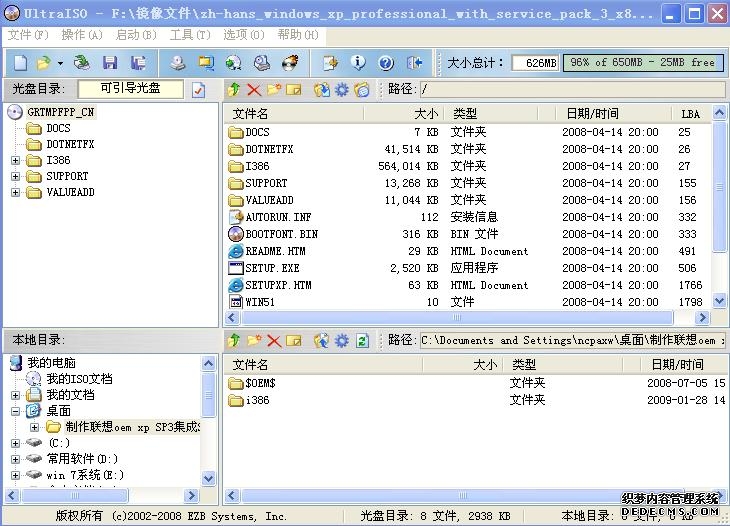Select DOTNETFX folder in disc tree

pyautogui.click(x=70, y=144)
